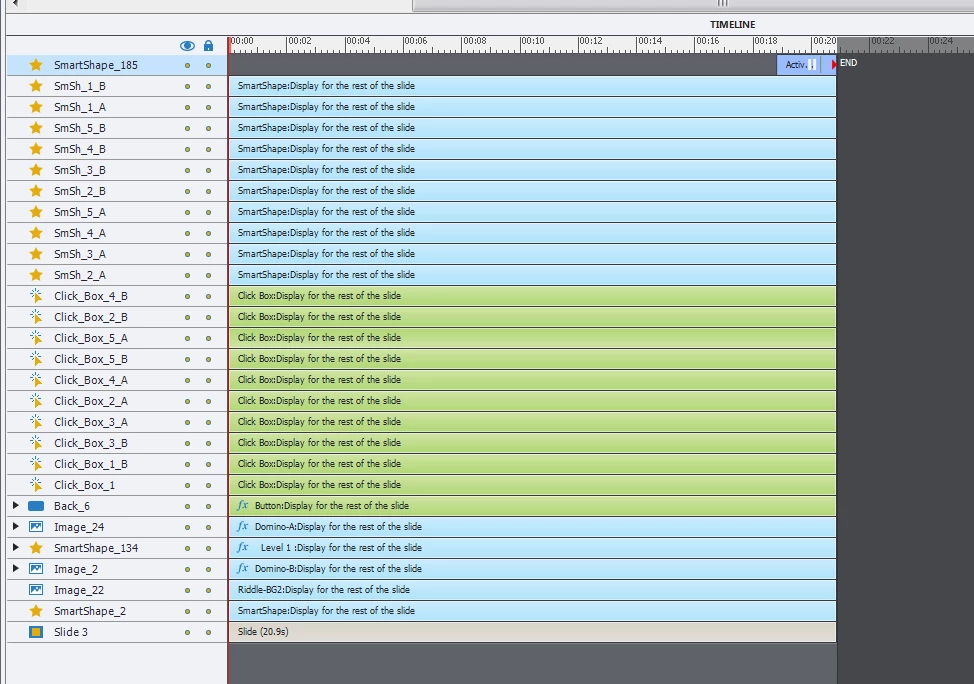Toggle lock dot for SmSh_4_B
This screenshot has height=684, width=974.
(x=209, y=150)
